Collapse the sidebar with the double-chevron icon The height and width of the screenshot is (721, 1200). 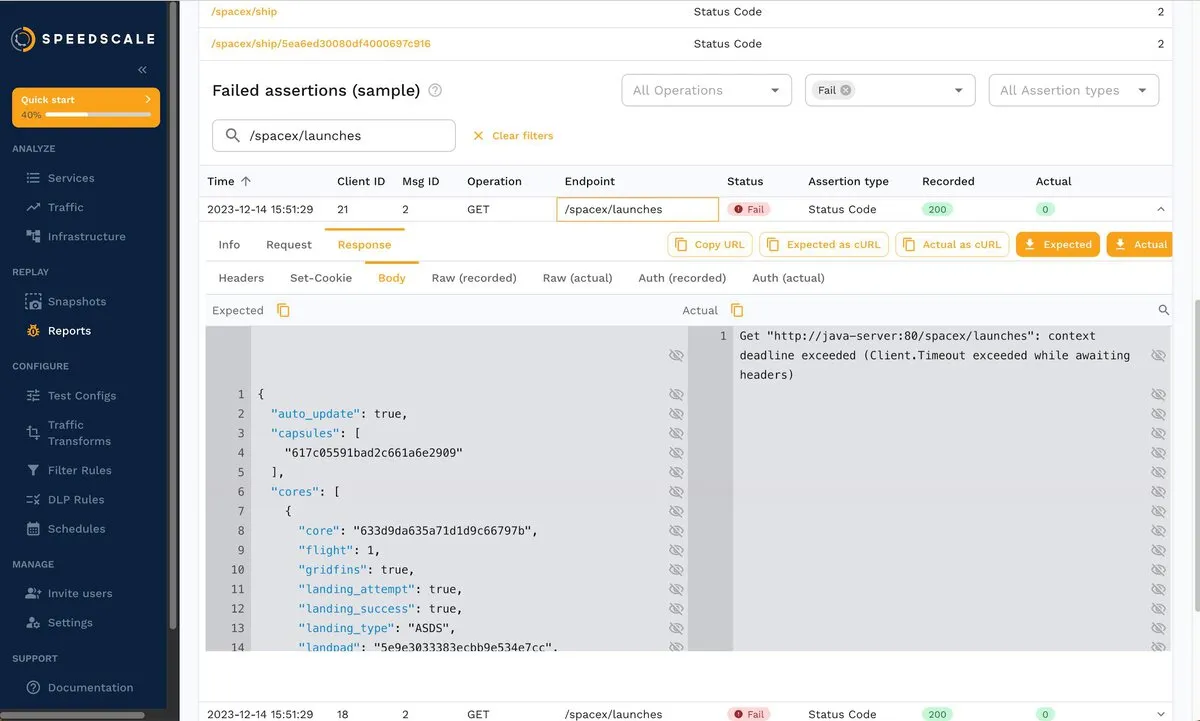[142, 70]
